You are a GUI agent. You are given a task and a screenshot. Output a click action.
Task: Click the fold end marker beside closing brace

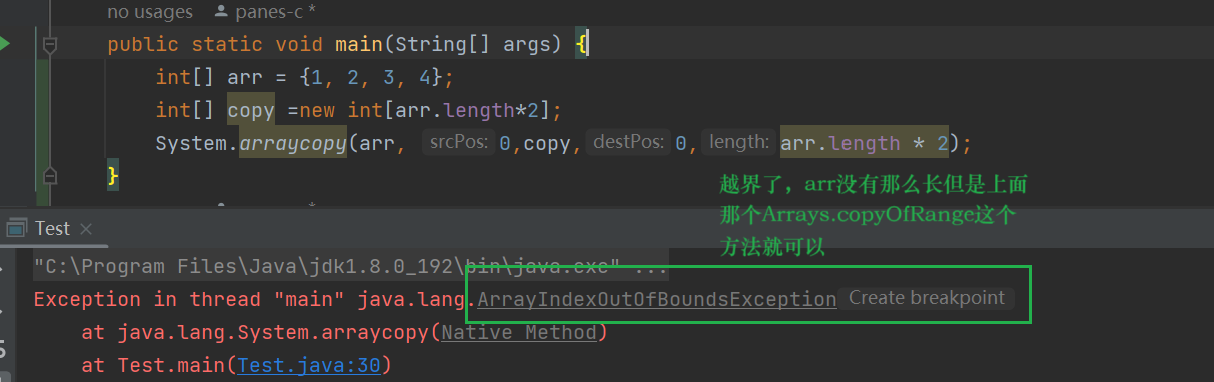tap(50, 176)
